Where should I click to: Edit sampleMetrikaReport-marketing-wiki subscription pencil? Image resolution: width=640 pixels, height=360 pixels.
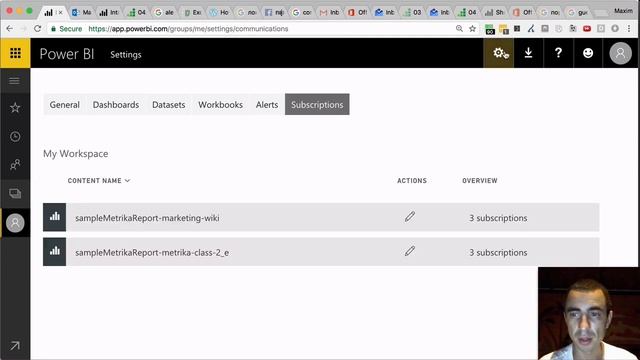[410, 217]
